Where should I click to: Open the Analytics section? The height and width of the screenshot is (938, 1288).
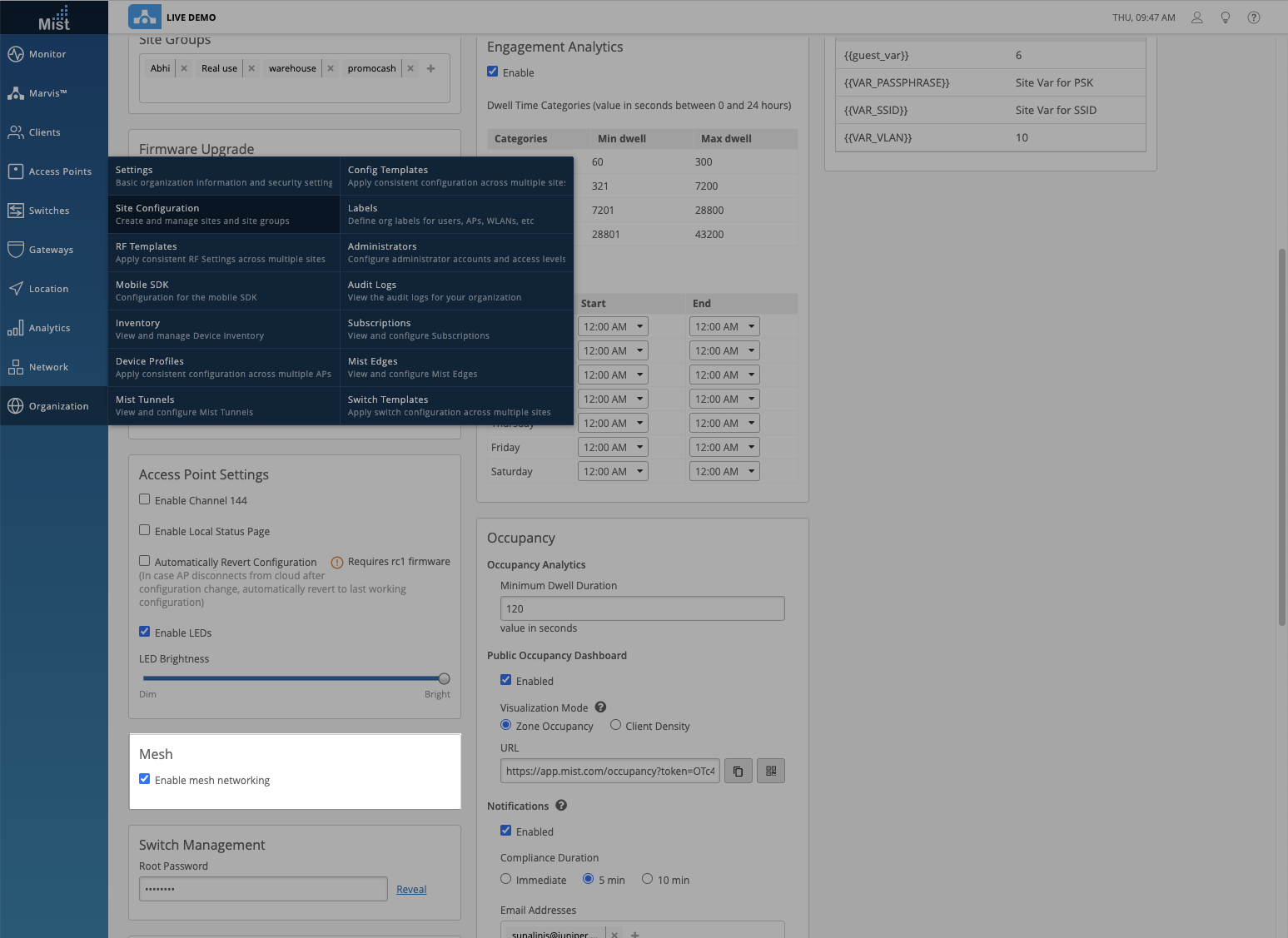point(54,328)
